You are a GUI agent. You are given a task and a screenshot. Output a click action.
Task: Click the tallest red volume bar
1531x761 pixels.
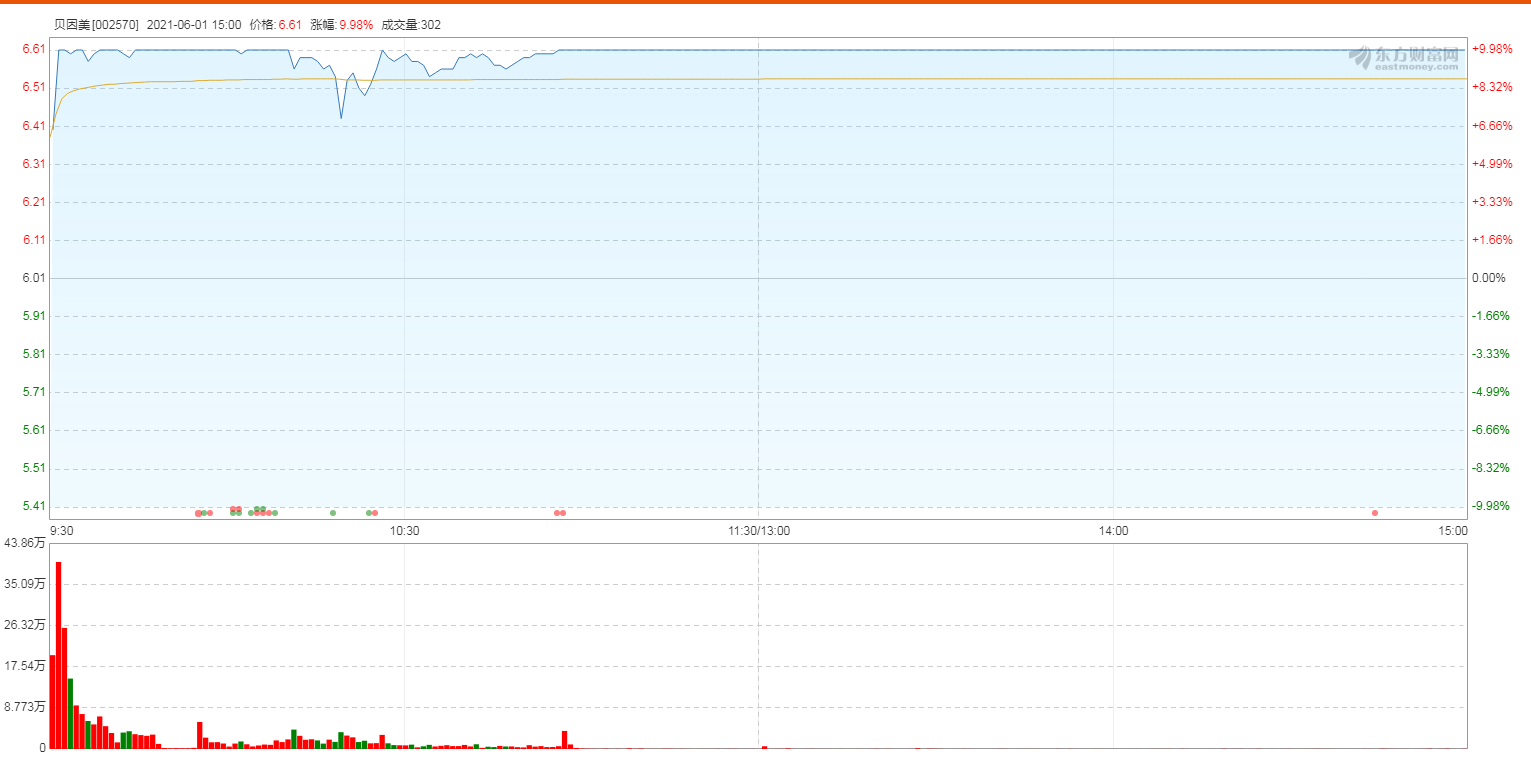pos(59,655)
